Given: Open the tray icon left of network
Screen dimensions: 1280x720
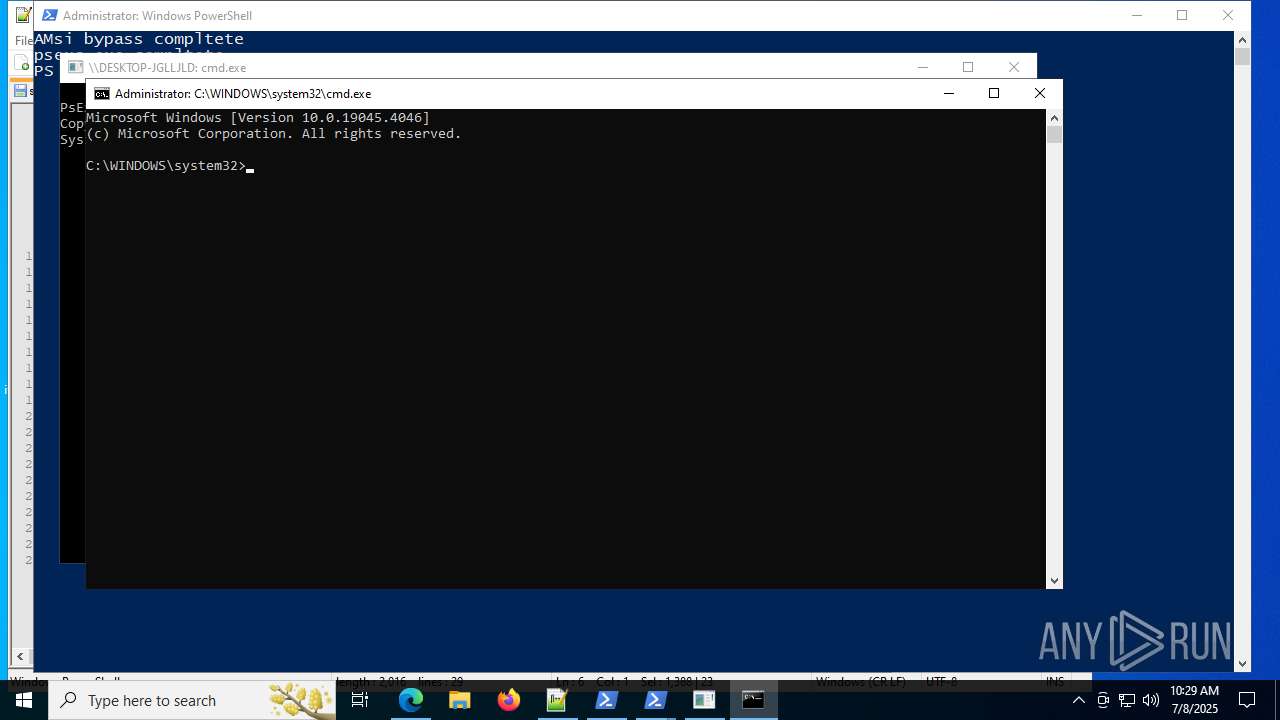Looking at the screenshot, I should tap(1103, 700).
